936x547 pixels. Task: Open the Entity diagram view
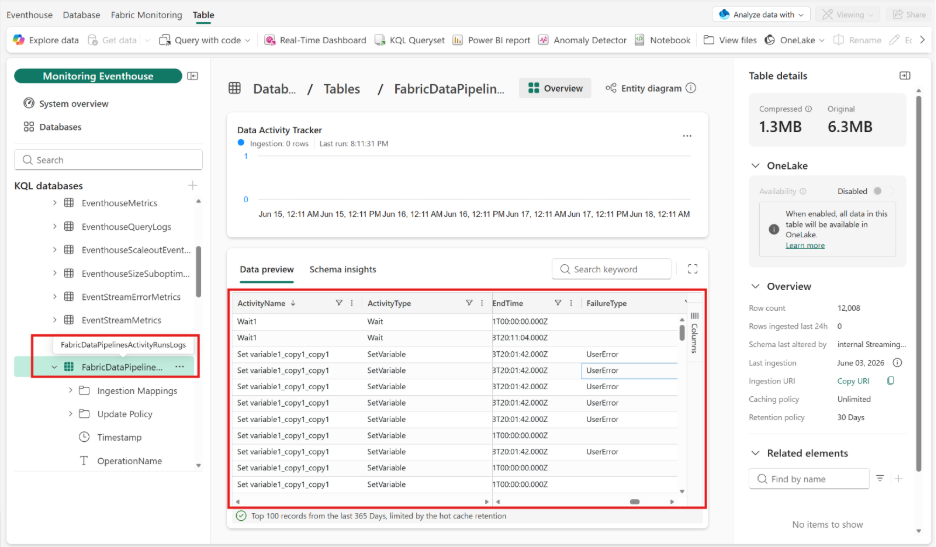click(643, 88)
